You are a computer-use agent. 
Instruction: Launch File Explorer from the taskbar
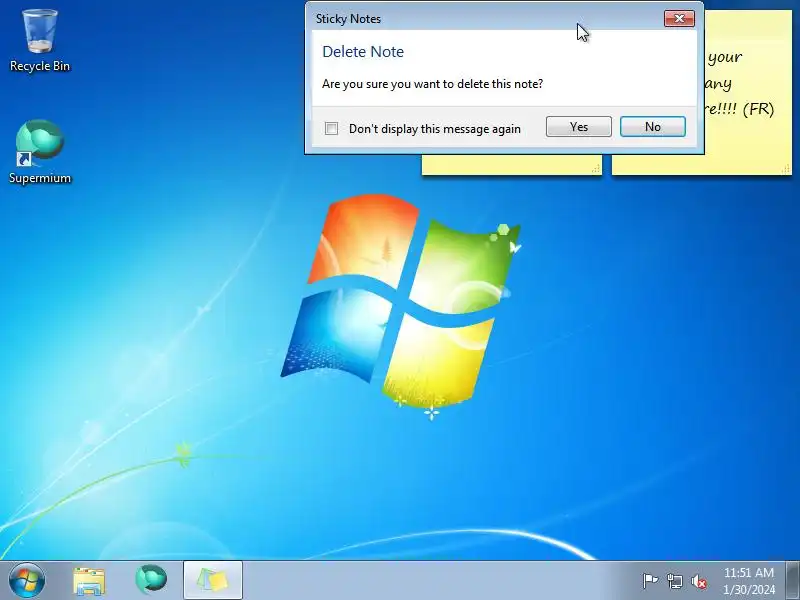pos(89,581)
